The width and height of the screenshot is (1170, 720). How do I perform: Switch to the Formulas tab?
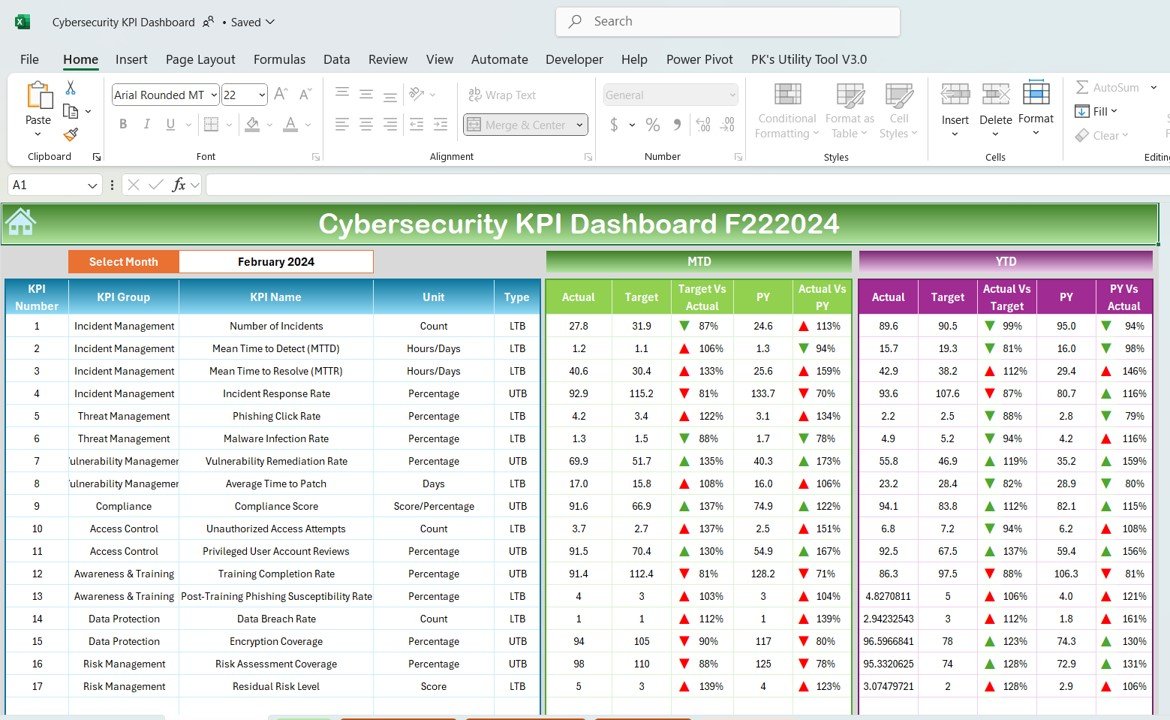click(279, 59)
